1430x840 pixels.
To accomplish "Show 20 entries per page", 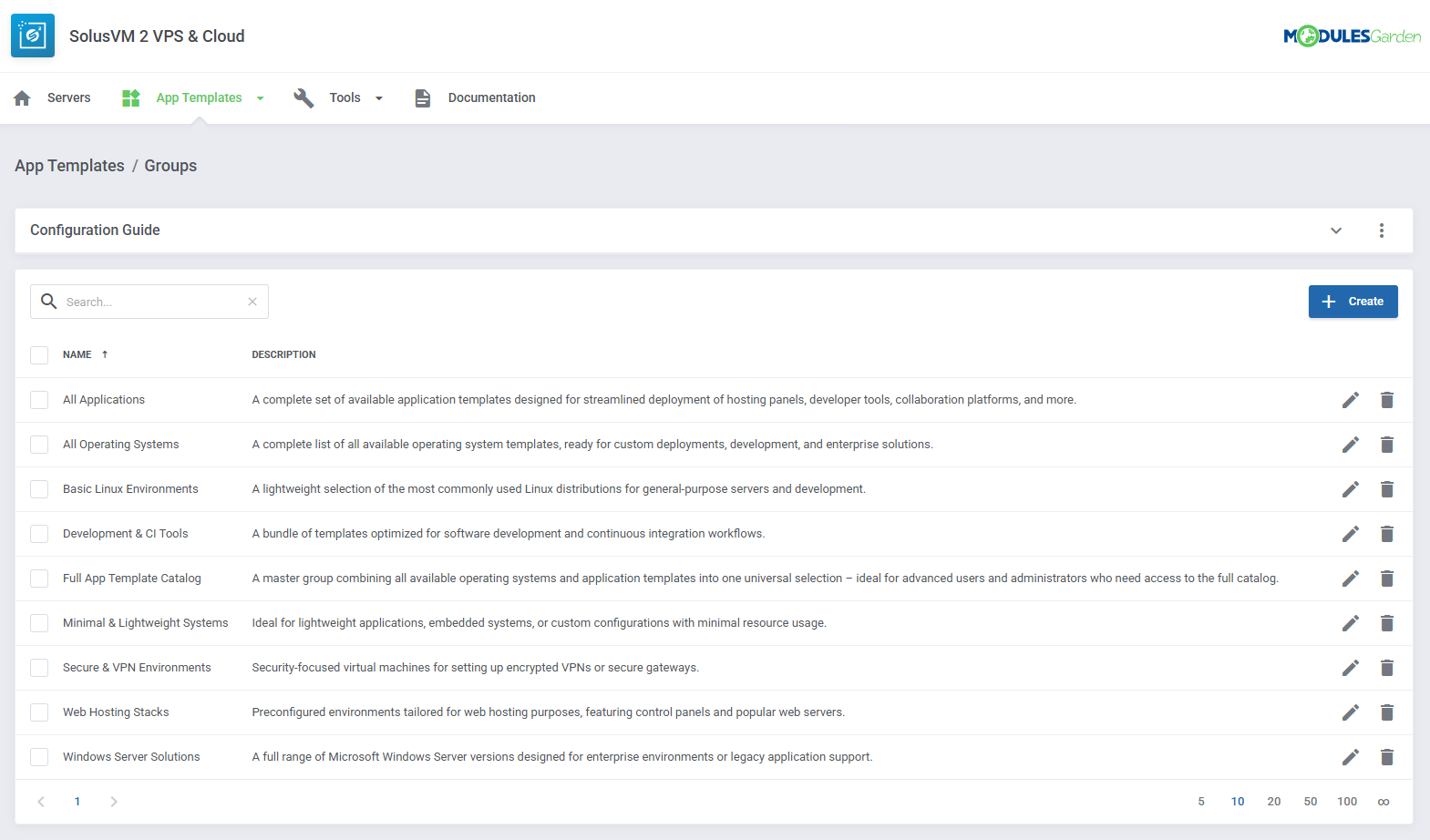I will [x=1274, y=802].
